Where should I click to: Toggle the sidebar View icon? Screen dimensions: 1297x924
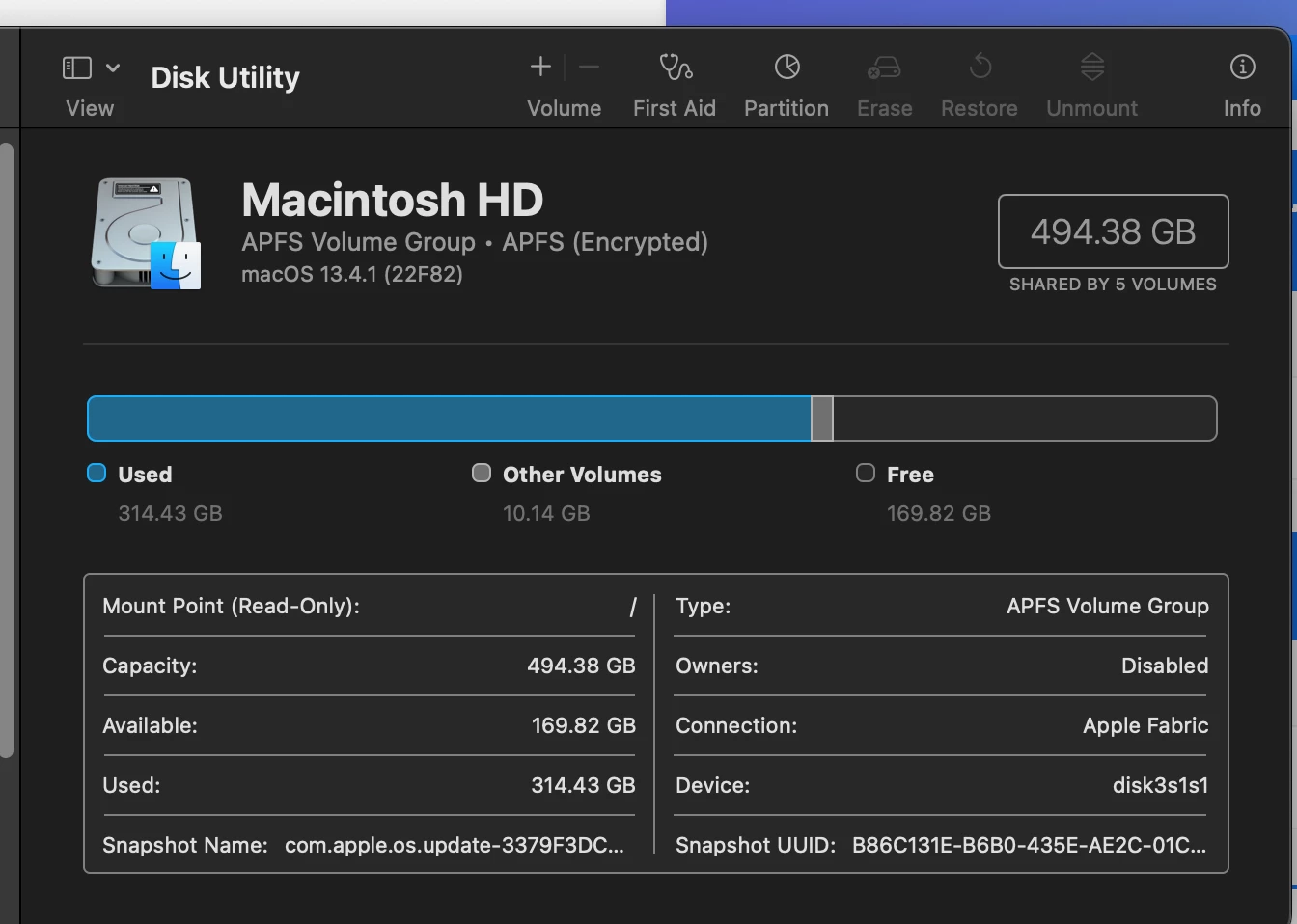pyautogui.click(x=77, y=68)
